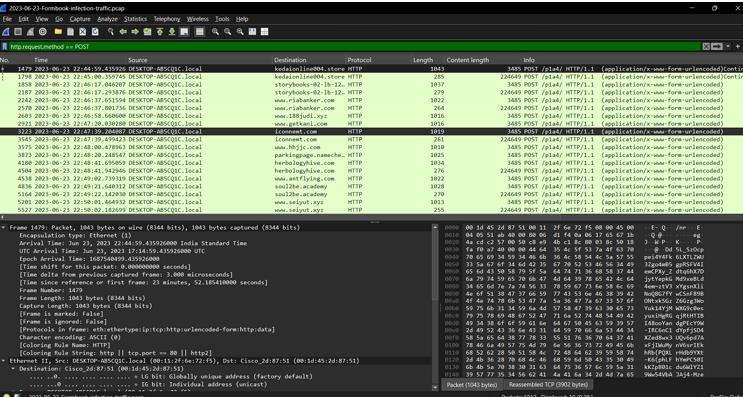Jump to the first packet
Viewport: 743px width, 397px height.
click(x=160, y=32)
